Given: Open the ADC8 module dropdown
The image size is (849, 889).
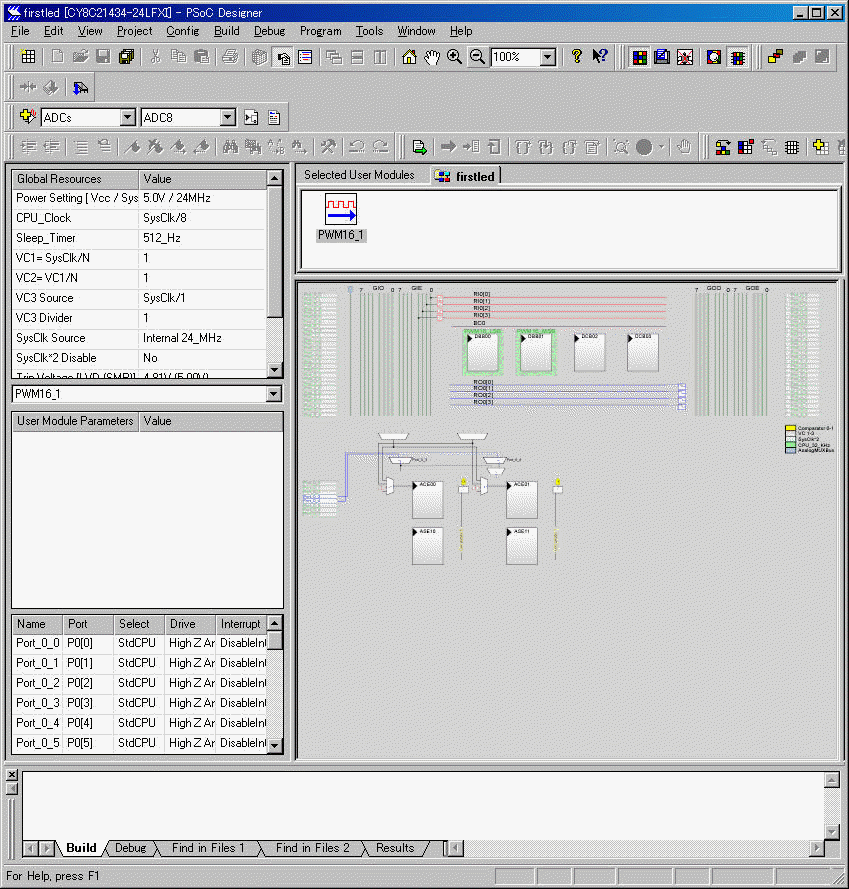Looking at the screenshot, I should click(x=227, y=117).
